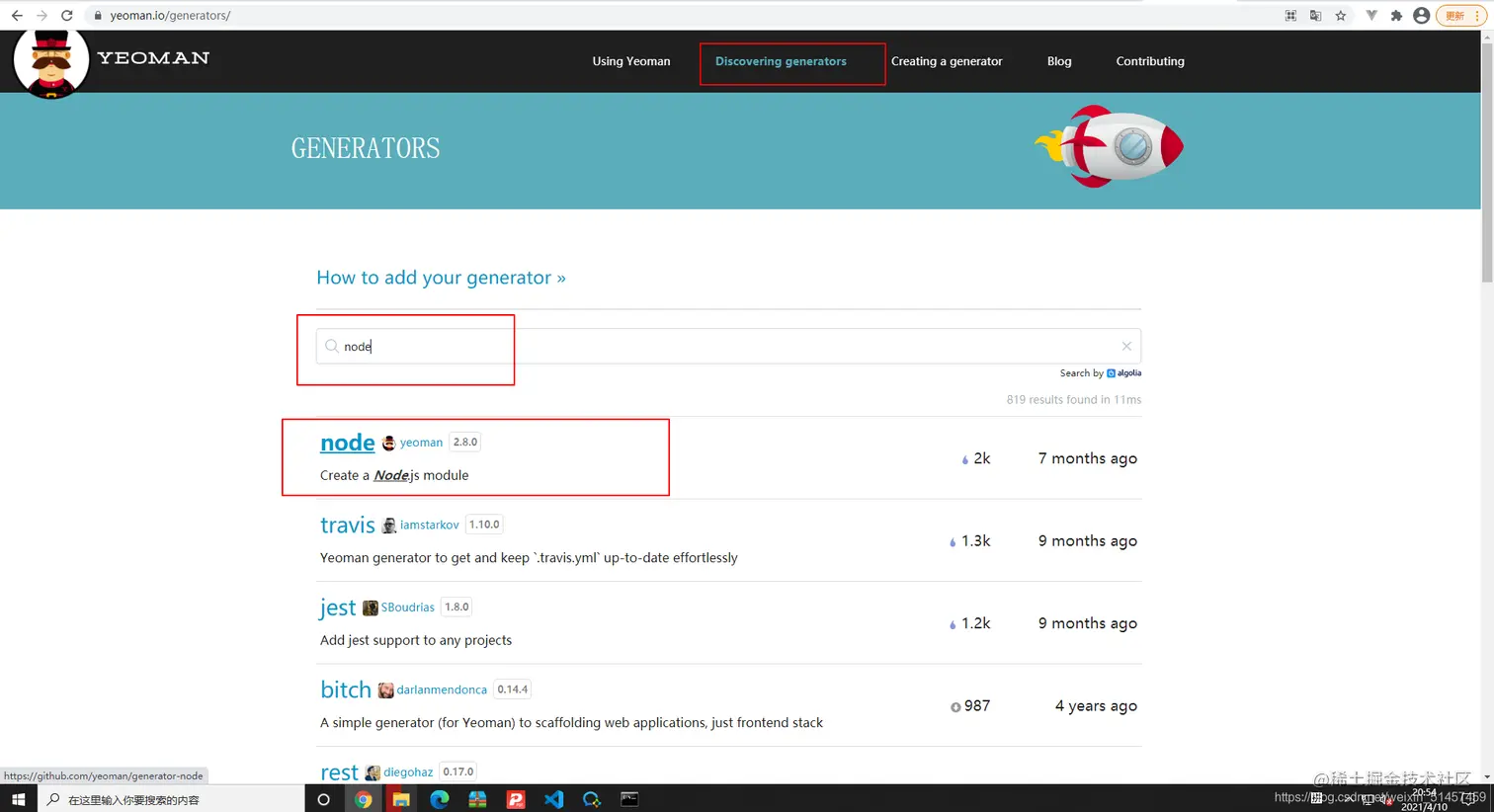Click the 1.8.0 version badge

point(456,608)
